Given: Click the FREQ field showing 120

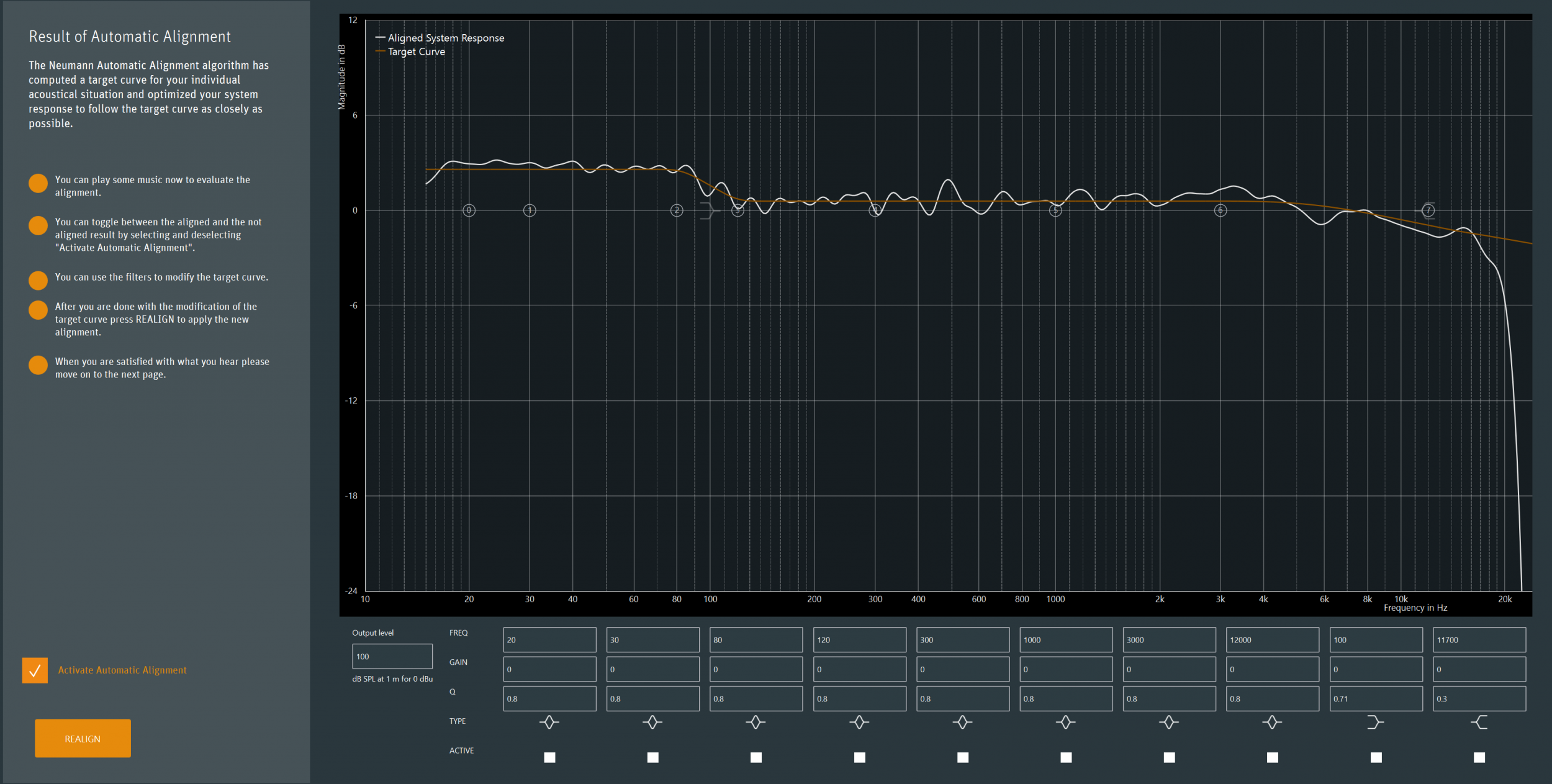Looking at the screenshot, I should click(859, 639).
